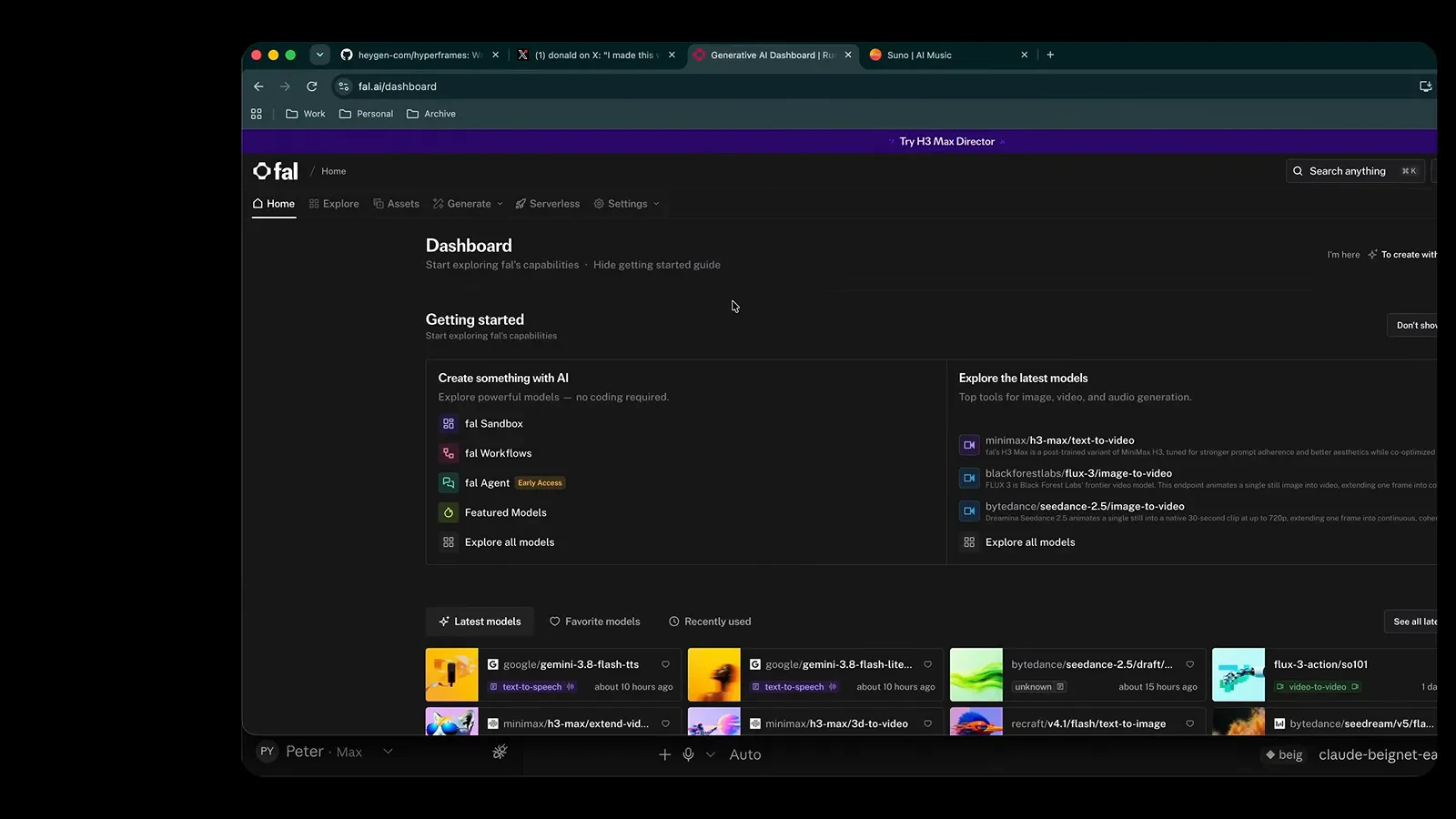Open bytedance/seedance-2.5/image-to-video model
This screenshot has height=819, width=1456.
pos(1085,506)
